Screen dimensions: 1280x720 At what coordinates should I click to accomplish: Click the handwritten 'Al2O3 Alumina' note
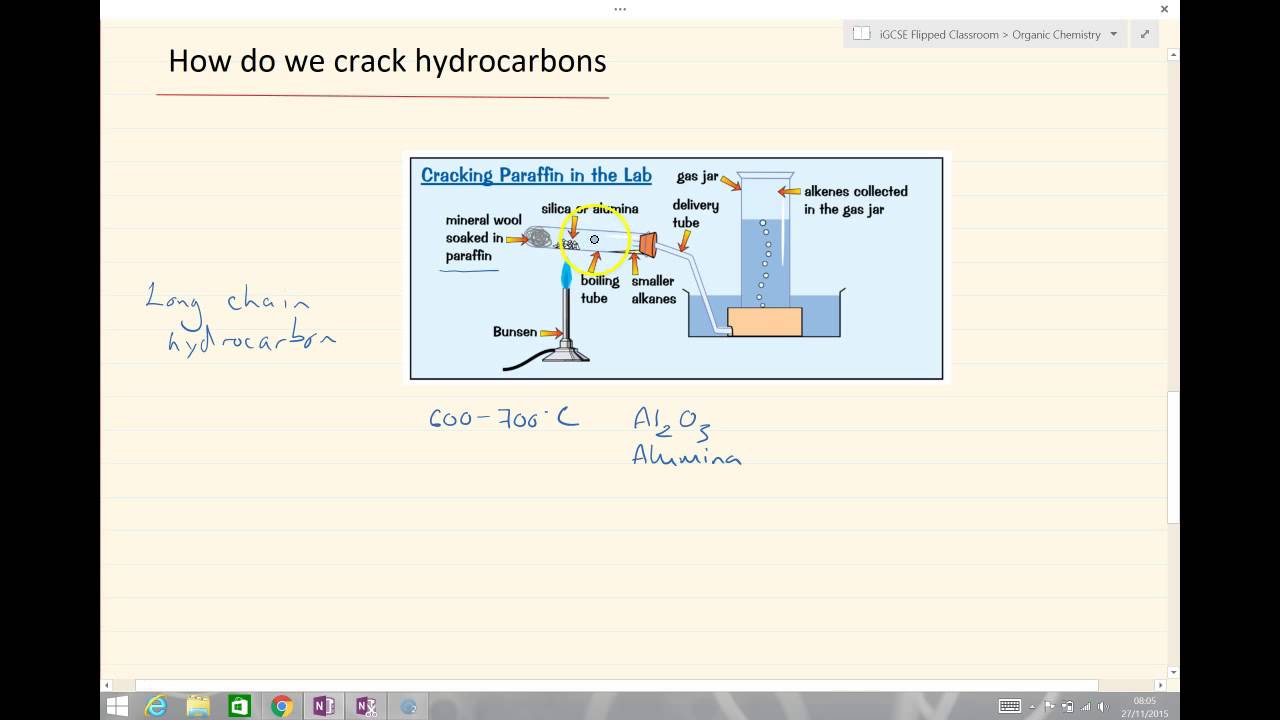coord(687,436)
